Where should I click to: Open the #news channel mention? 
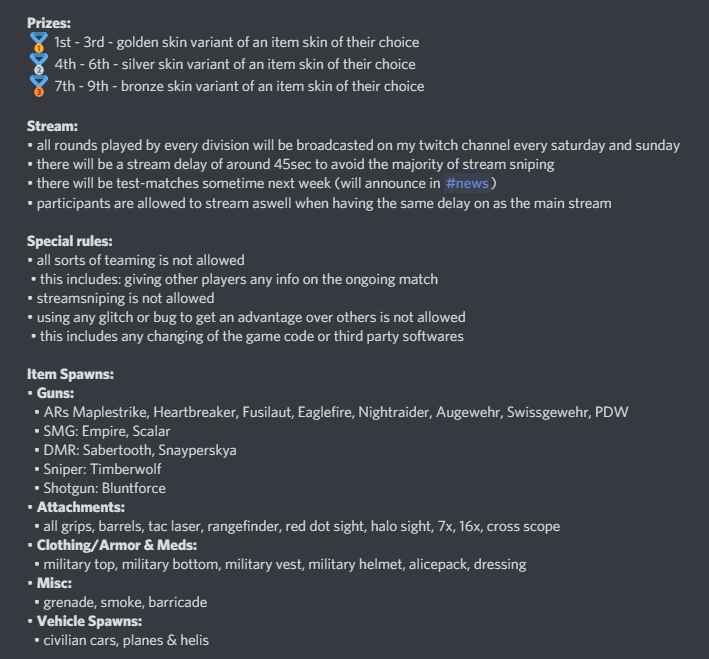tap(469, 183)
